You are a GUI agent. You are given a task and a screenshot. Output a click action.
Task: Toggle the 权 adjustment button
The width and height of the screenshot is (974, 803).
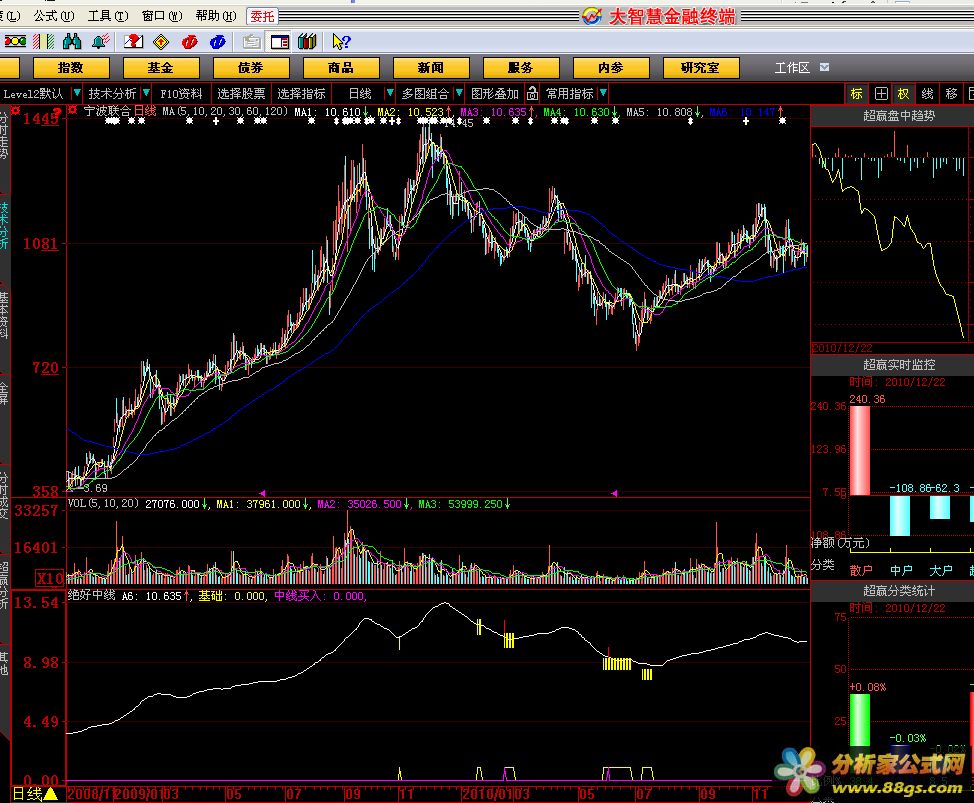pyautogui.click(x=903, y=94)
